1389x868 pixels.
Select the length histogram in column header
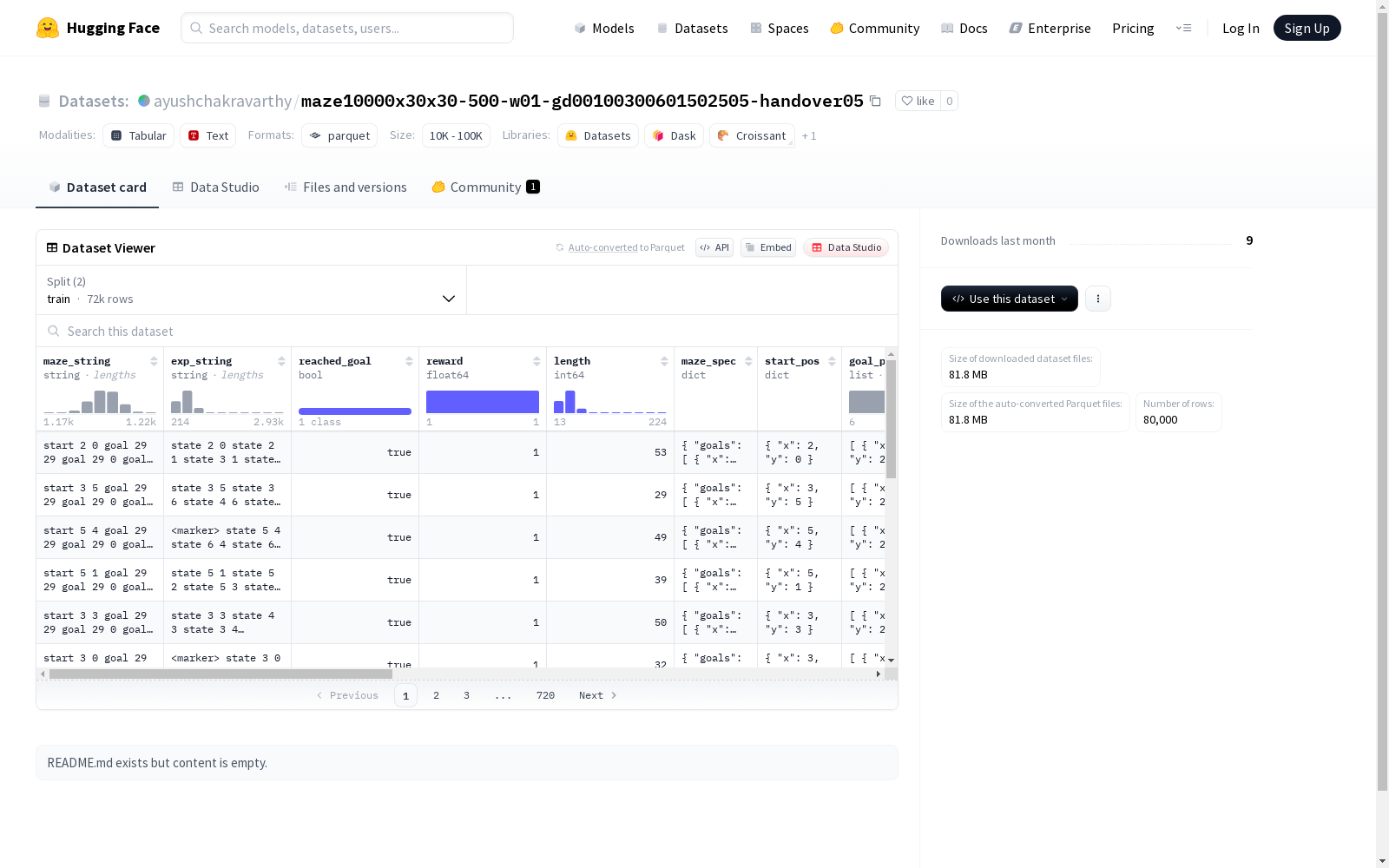(610, 402)
